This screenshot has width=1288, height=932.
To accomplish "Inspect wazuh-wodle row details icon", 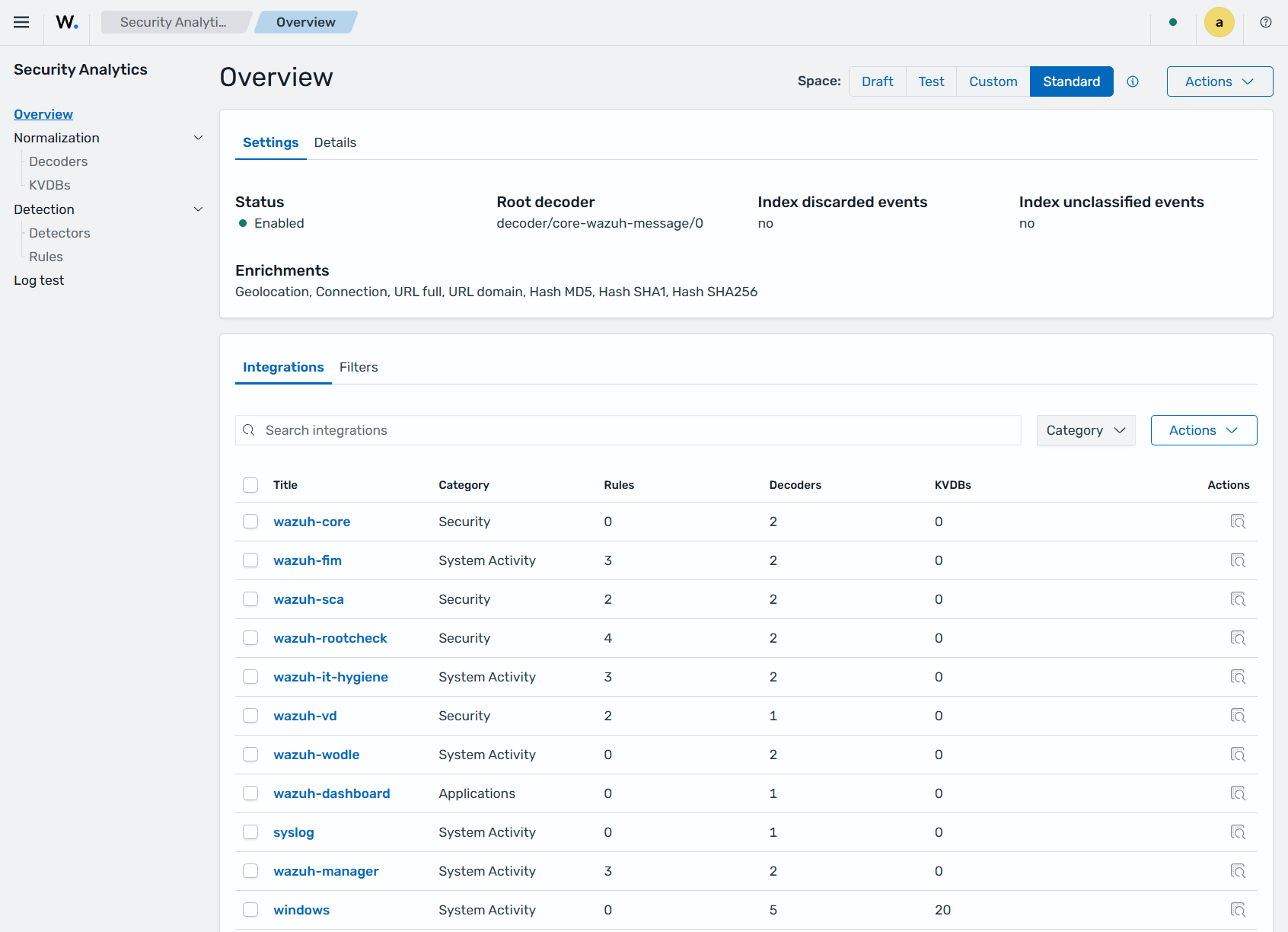I will 1238,755.
